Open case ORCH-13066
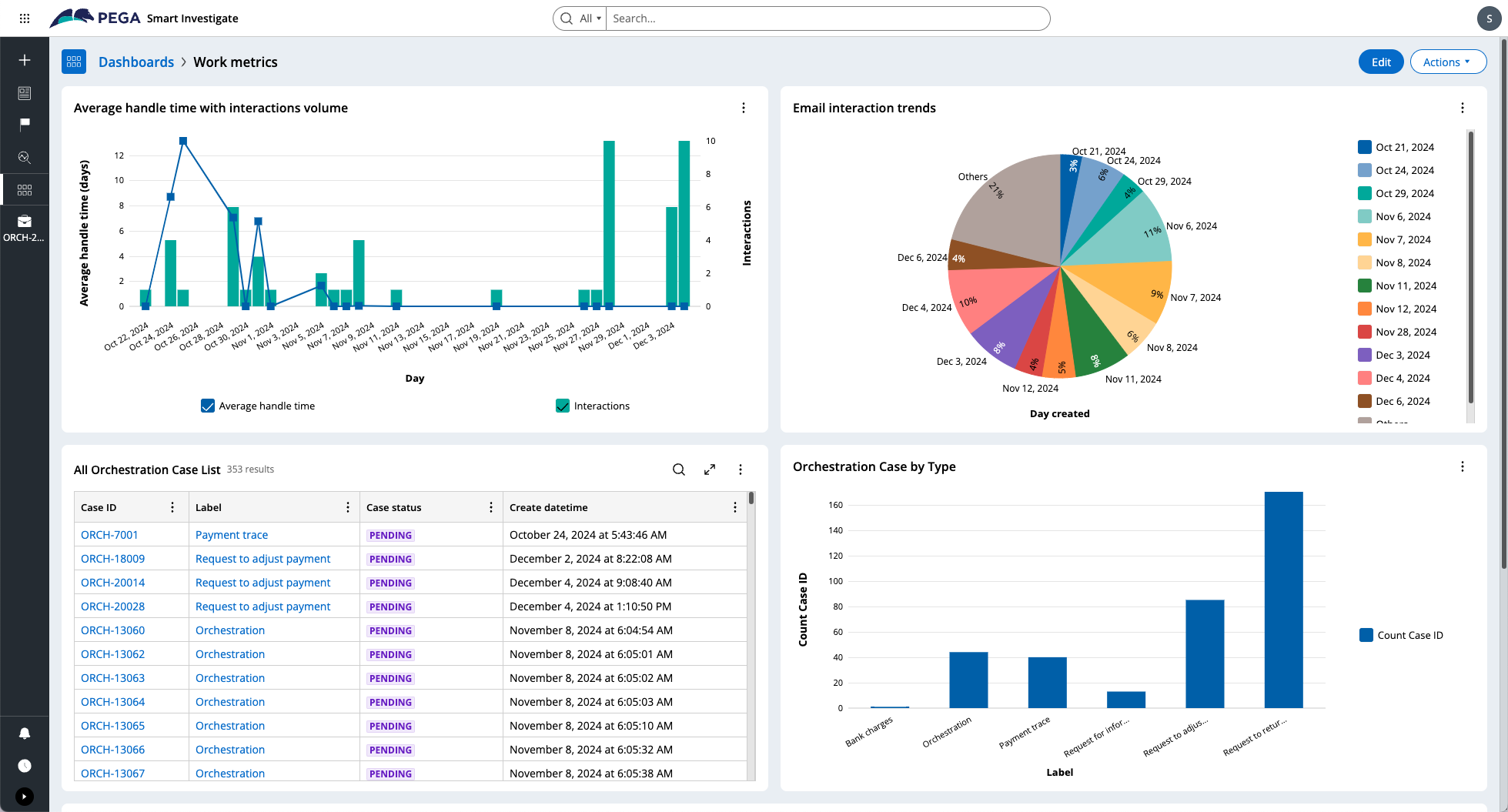The width and height of the screenshot is (1508, 812). point(112,750)
